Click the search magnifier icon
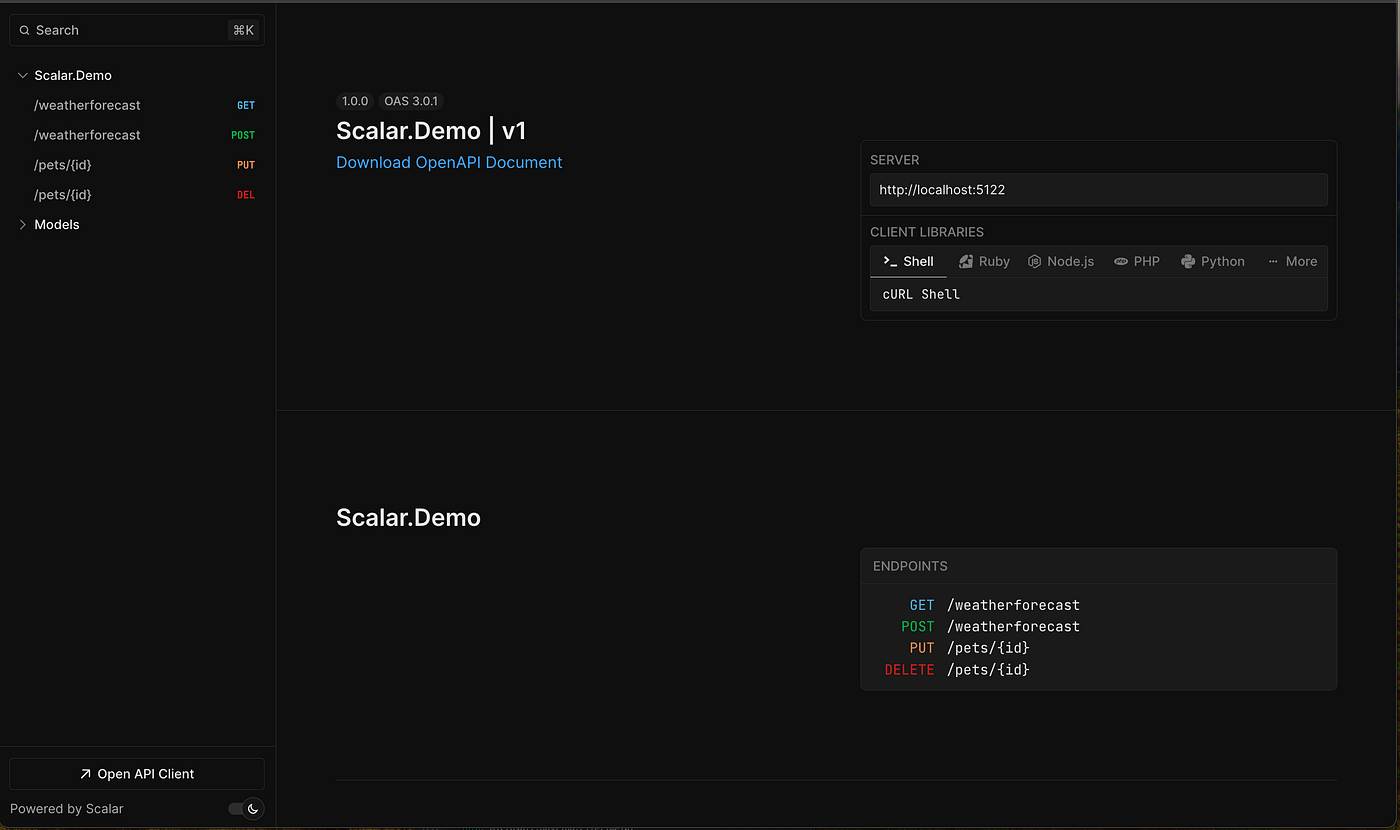The width and height of the screenshot is (1400, 830). pyautogui.click(x=24, y=31)
